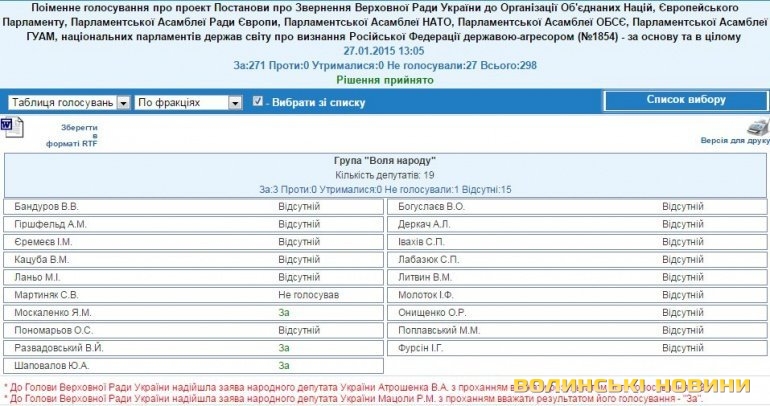Click on deputy Москаленко Я.М. name

[53, 313]
